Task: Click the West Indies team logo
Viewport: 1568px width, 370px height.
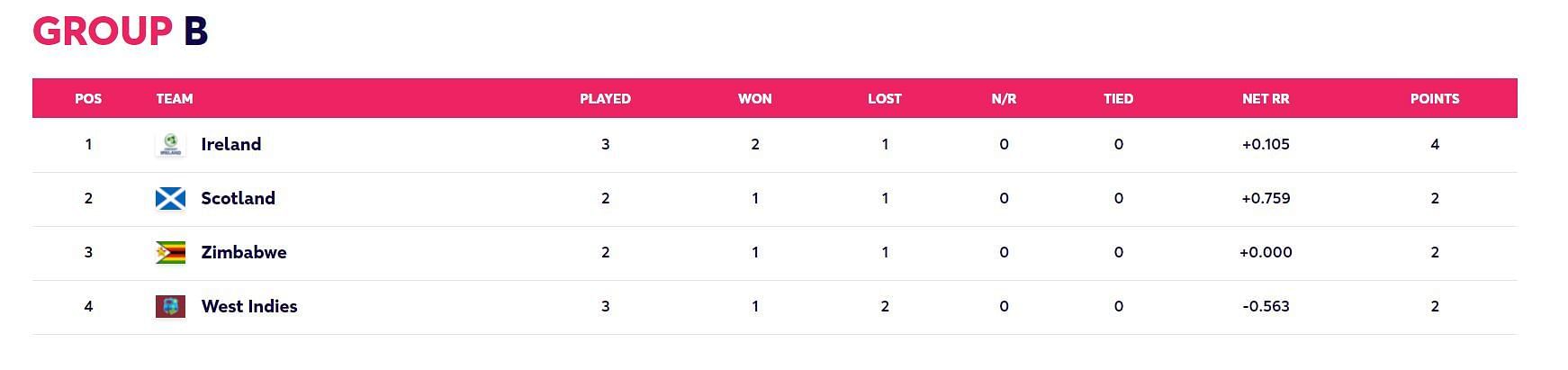Action: click(170, 306)
